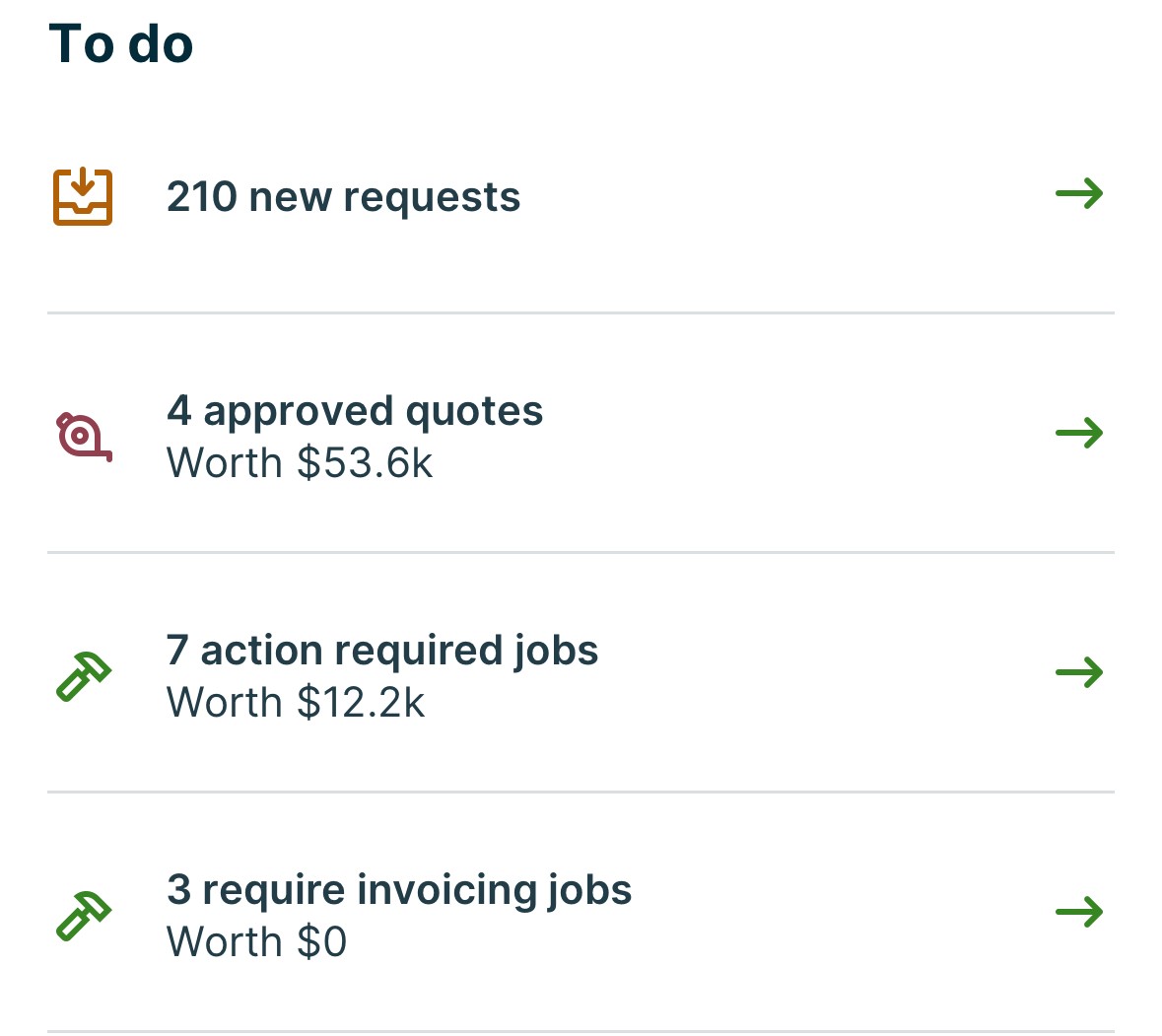This screenshot has height=1036, width=1162.
Task: Click the 'Worth $53.6k' subtitle text
Action: coord(300,463)
